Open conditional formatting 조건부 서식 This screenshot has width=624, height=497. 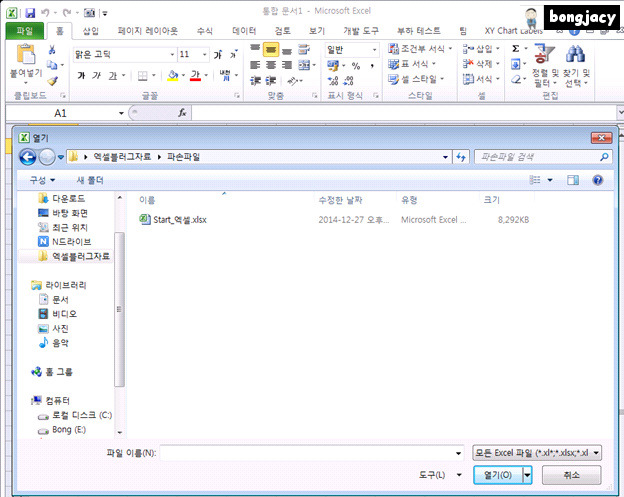click(420, 49)
